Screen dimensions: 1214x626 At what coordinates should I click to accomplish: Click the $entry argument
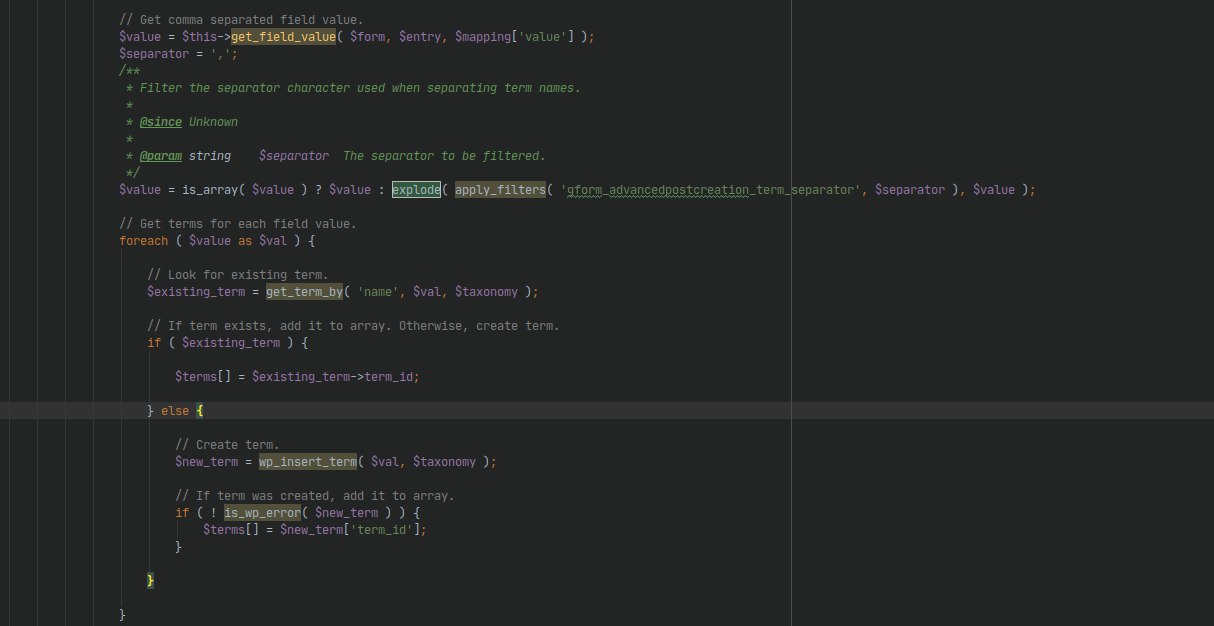coord(420,37)
